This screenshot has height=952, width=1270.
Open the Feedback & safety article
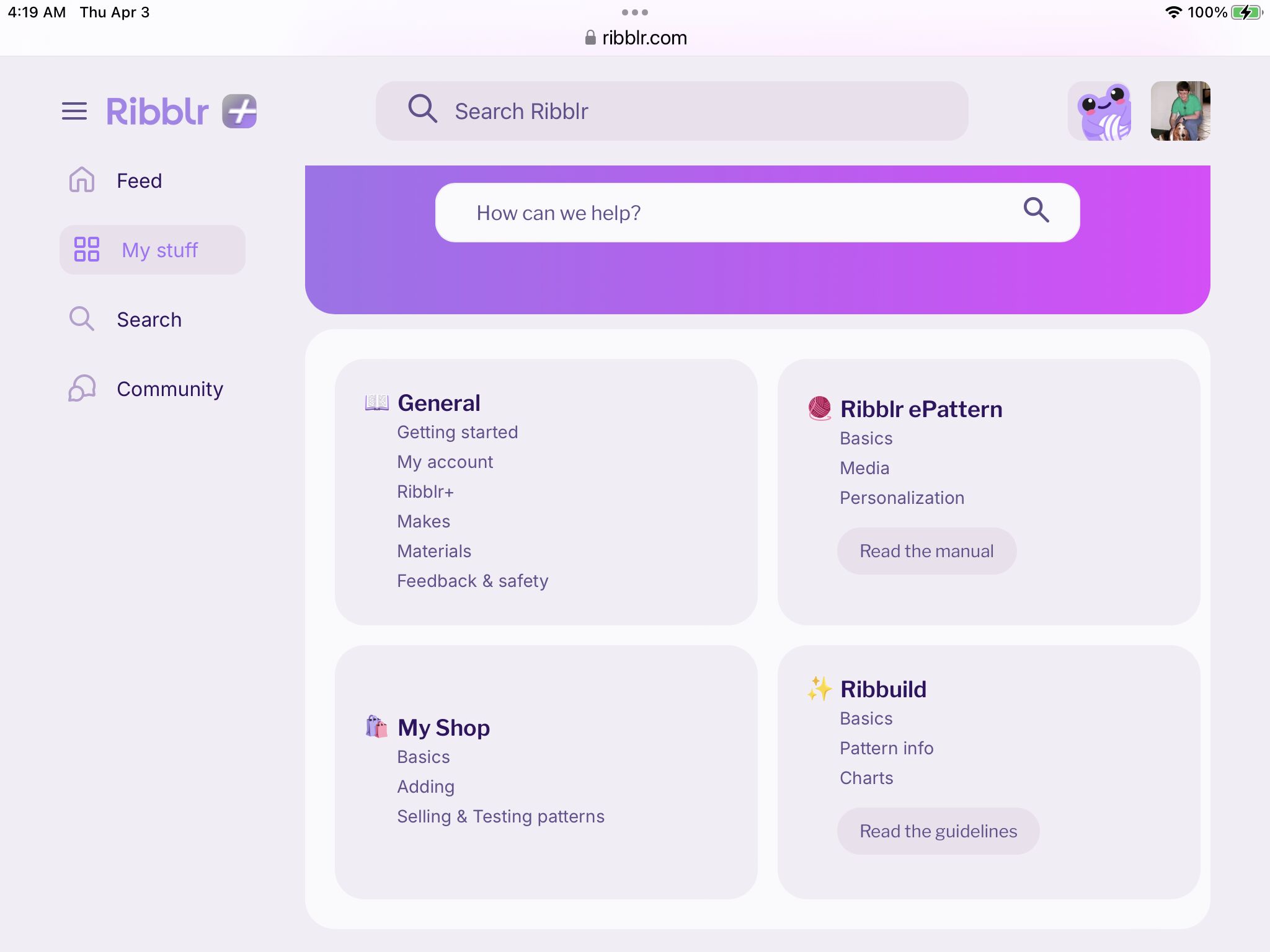(473, 581)
